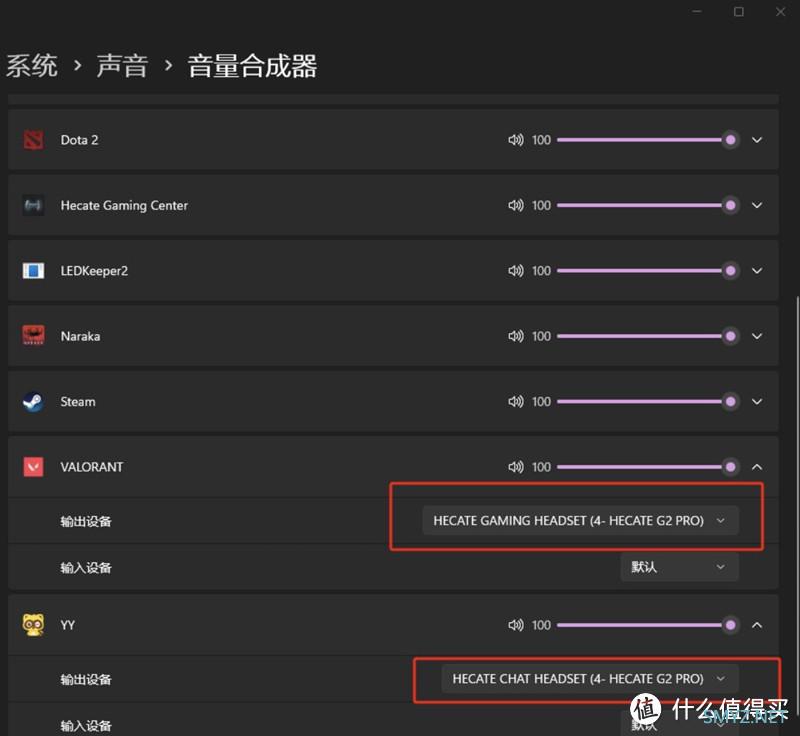Expand the Steam row chevron
Screen dimensions: 800x736
[757, 401]
